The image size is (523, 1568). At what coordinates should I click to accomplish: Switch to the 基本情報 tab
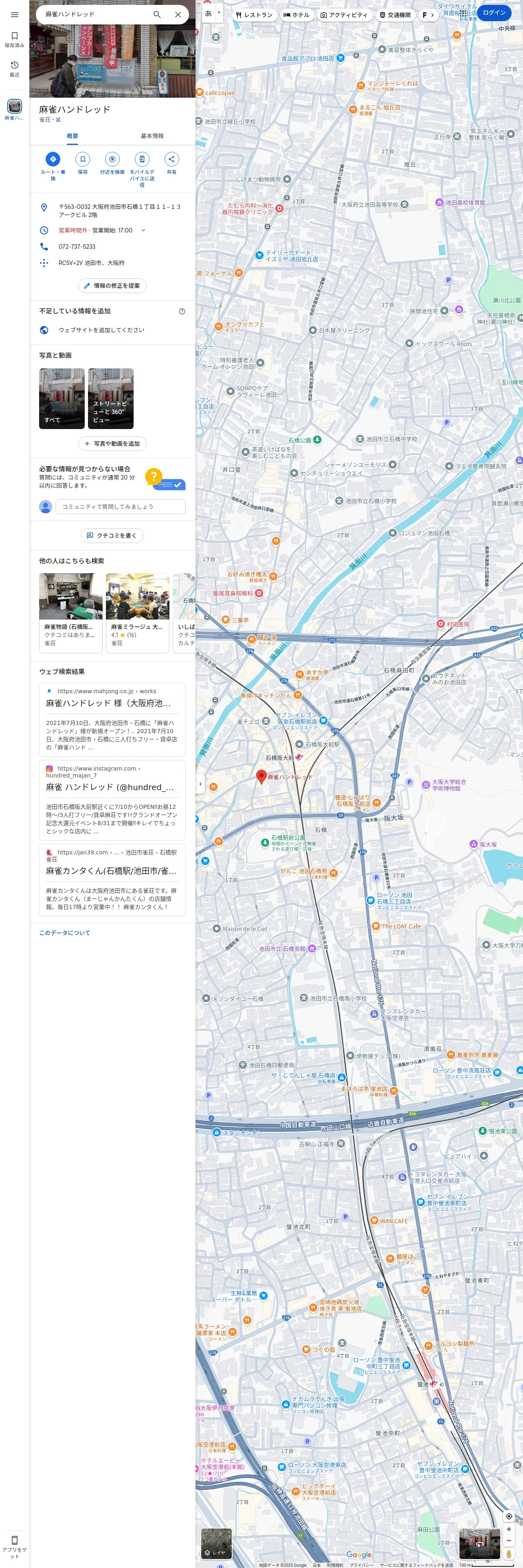(x=152, y=136)
